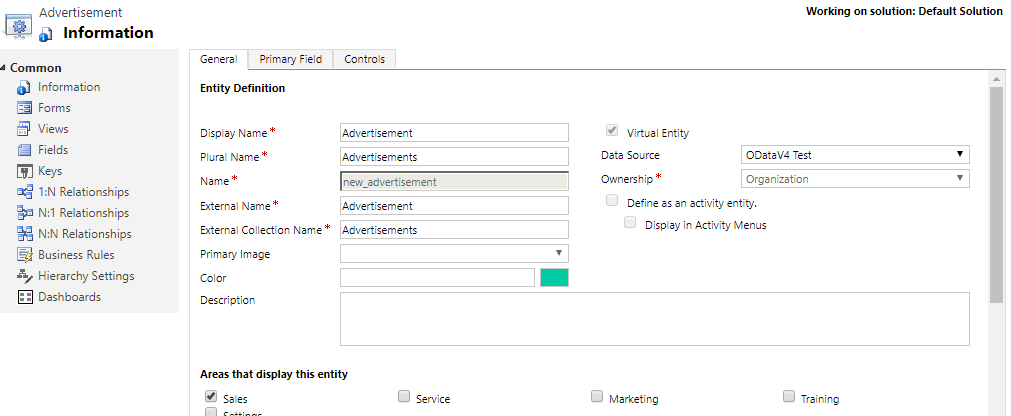
Task: Open Hierarchy Settings
Action: pyautogui.click(x=86, y=276)
